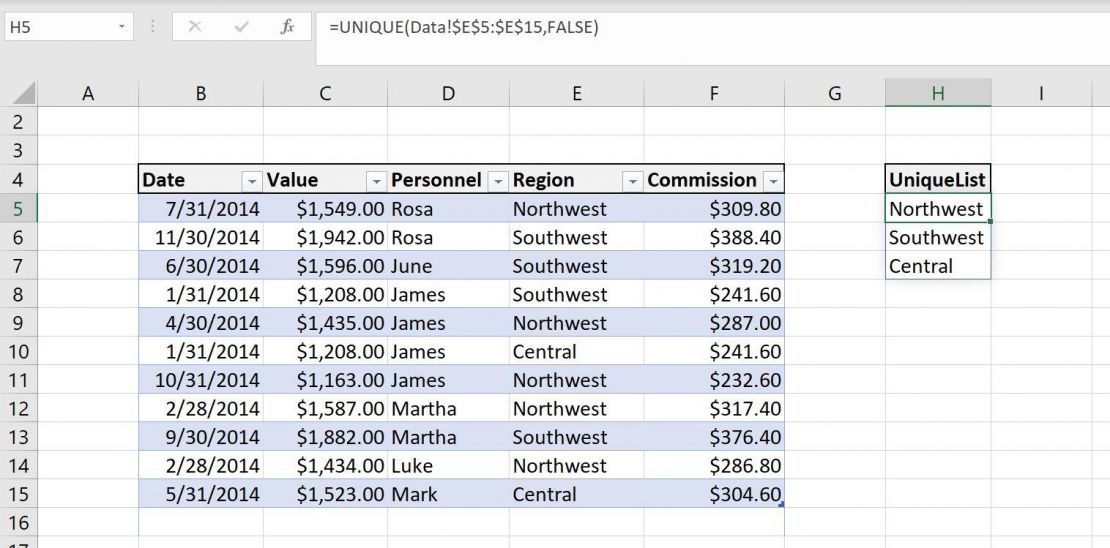The image size is (1110, 548).
Task: Click the Name Box showing H5
Action: (x=58, y=27)
